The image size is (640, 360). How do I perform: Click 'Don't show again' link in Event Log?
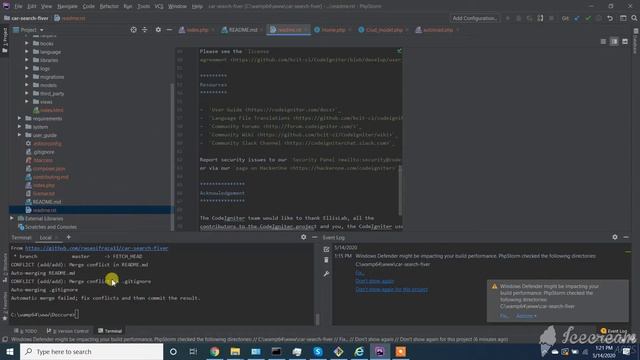(x=375, y=281)
